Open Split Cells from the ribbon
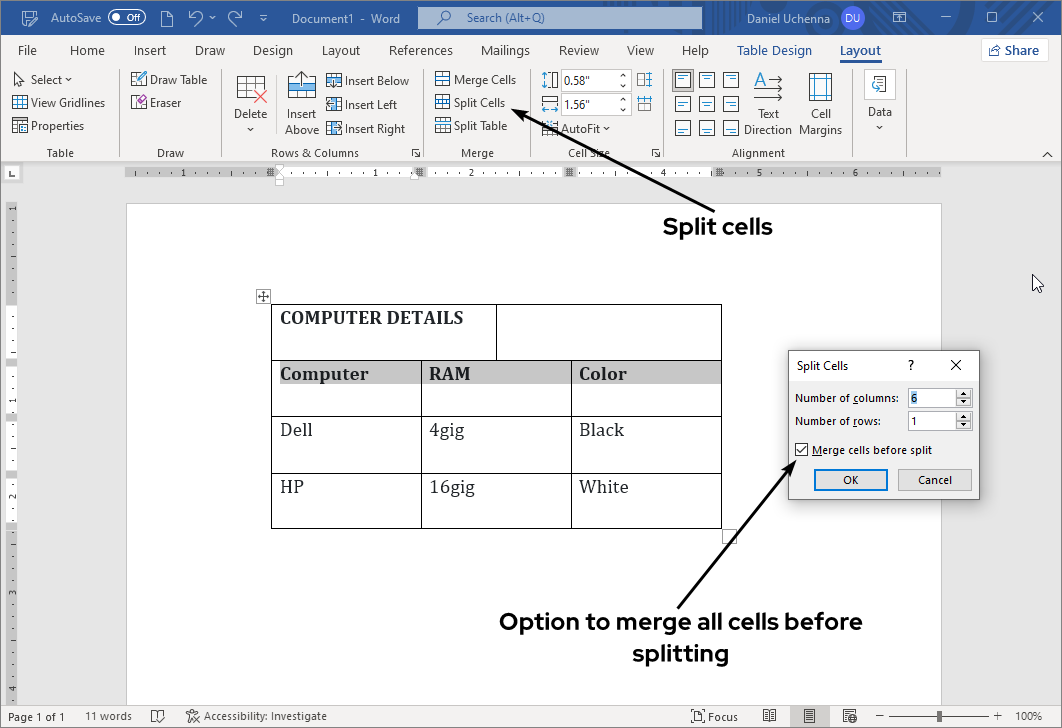The image size is (1062, 728). (x=473, y=102)
